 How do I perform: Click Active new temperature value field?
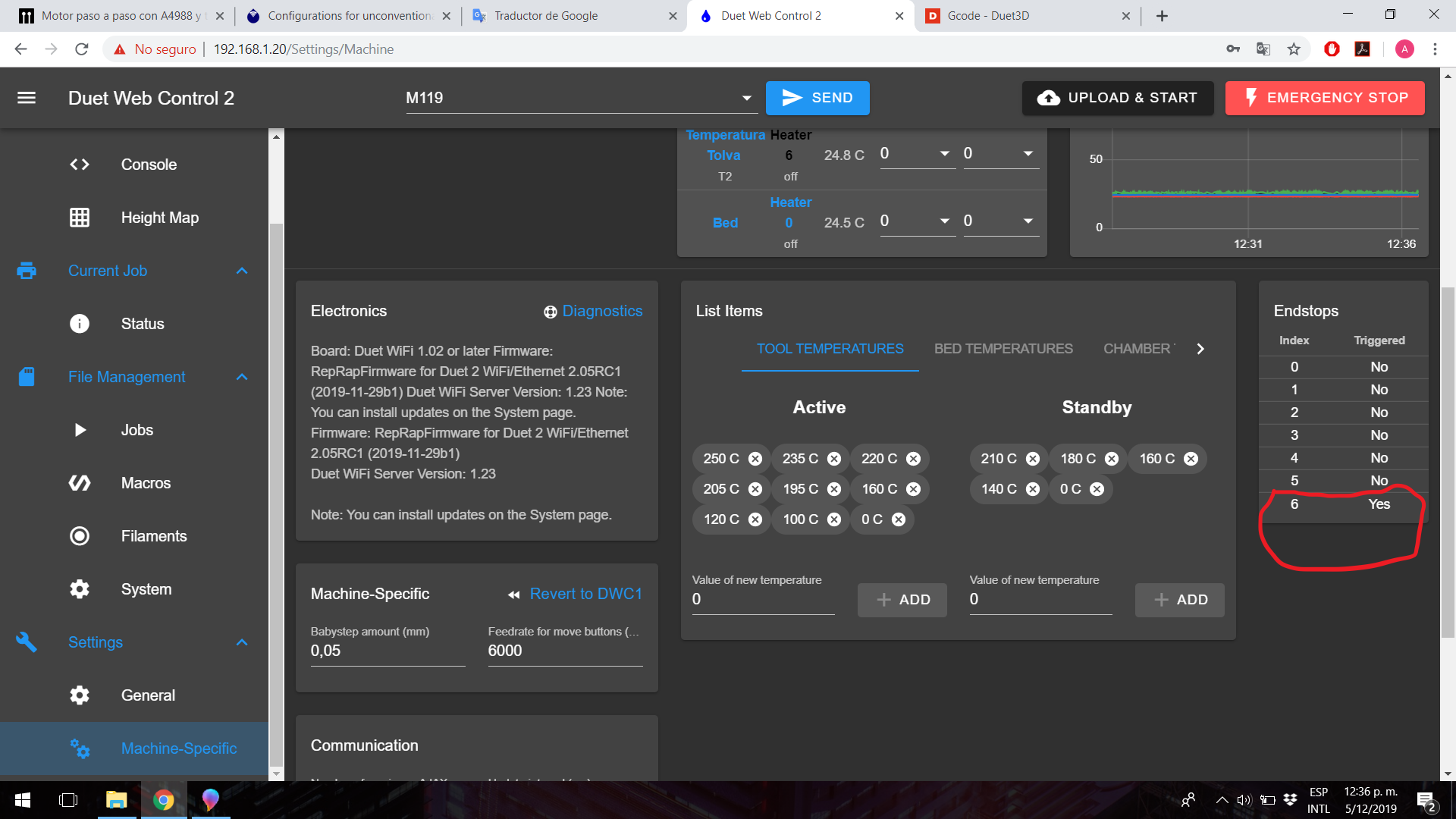(x=763, y=599)
